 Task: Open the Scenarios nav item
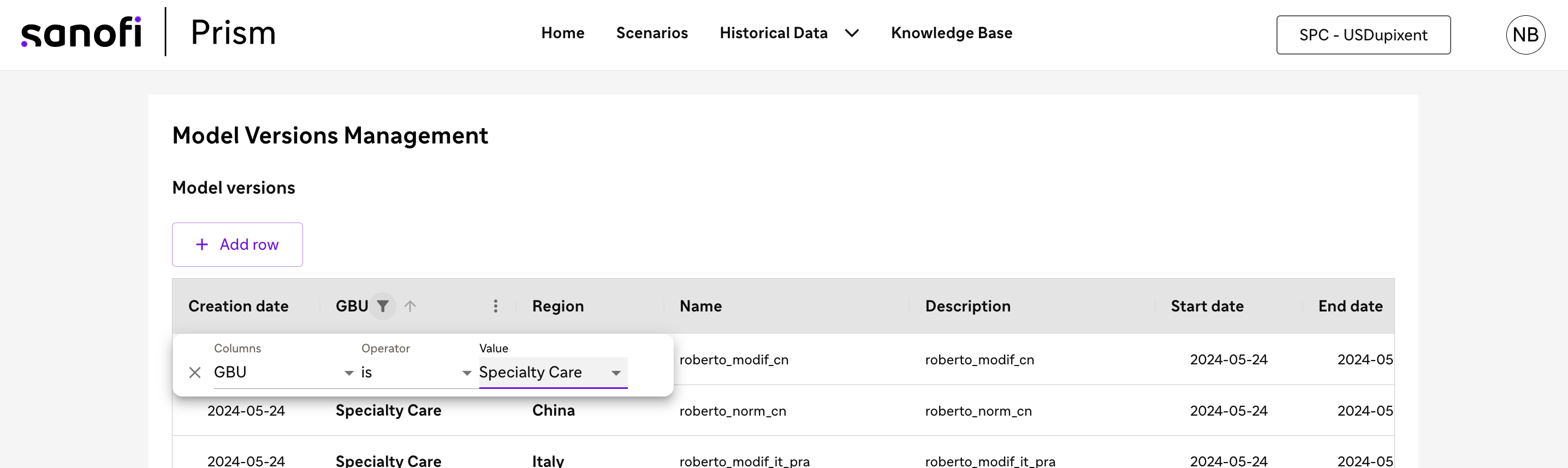[x=652, y=33]
